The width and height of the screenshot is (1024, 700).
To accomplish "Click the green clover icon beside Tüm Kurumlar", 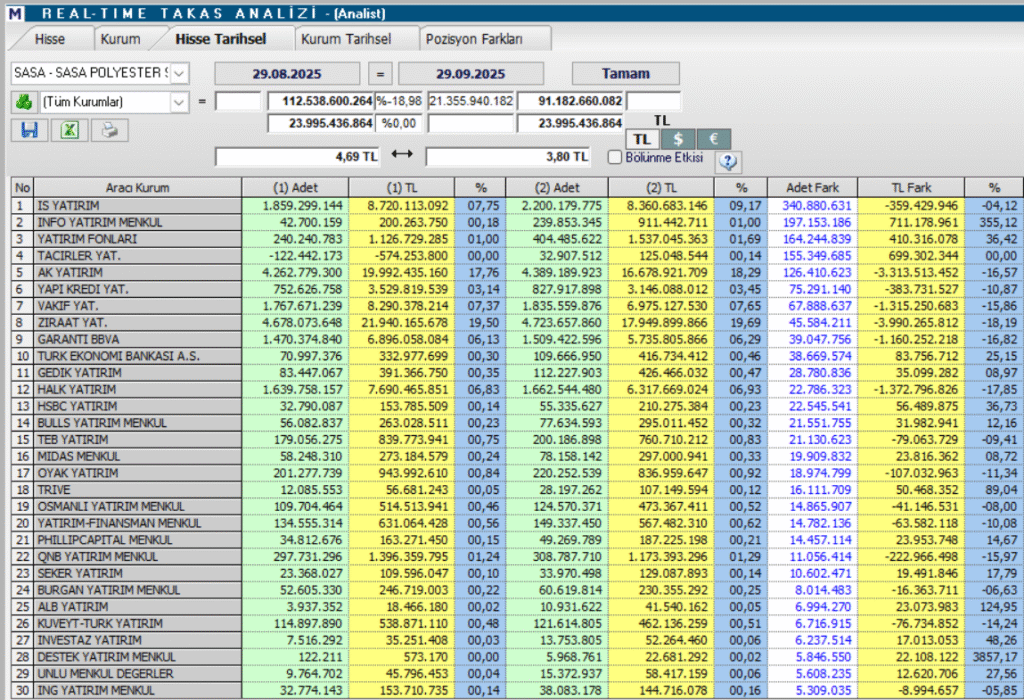I will click(25, 101).
